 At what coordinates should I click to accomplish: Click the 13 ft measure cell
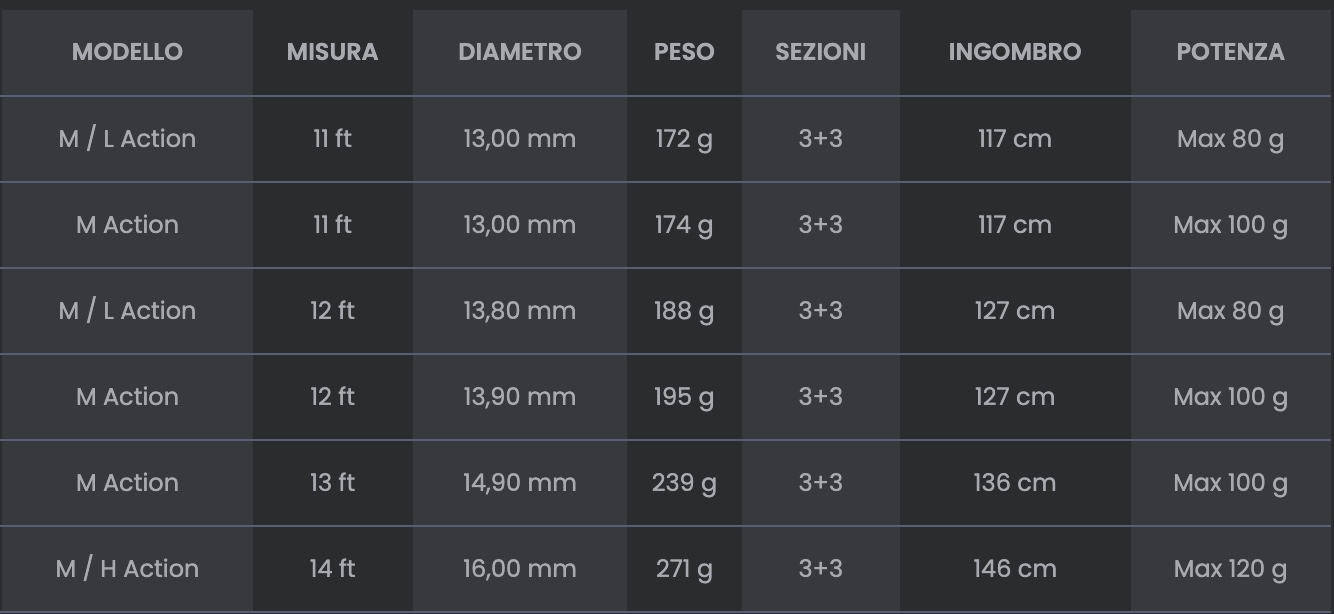pyautogui.click(x=332, y=483)
